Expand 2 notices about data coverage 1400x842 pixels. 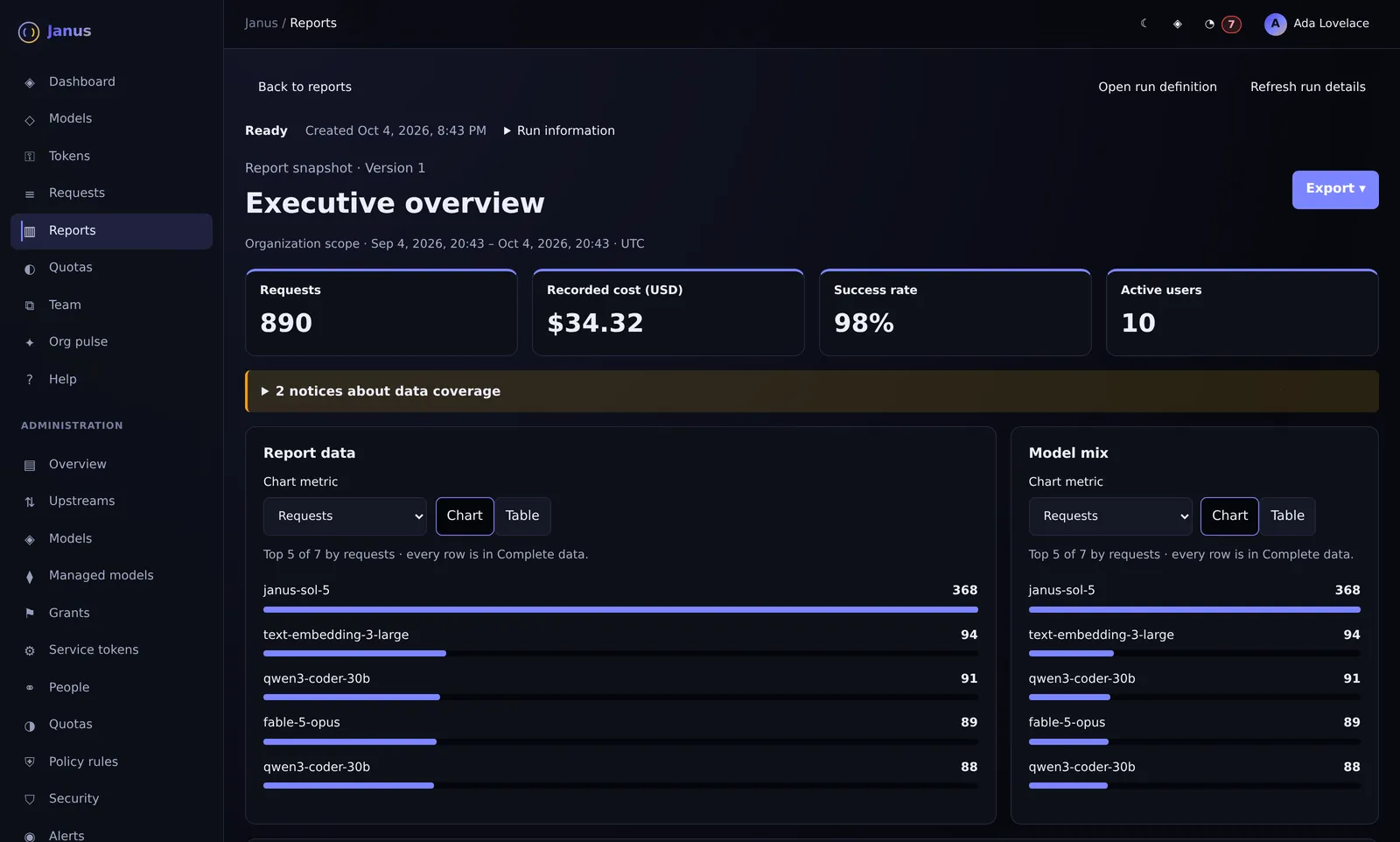click(x=812, y=391)
